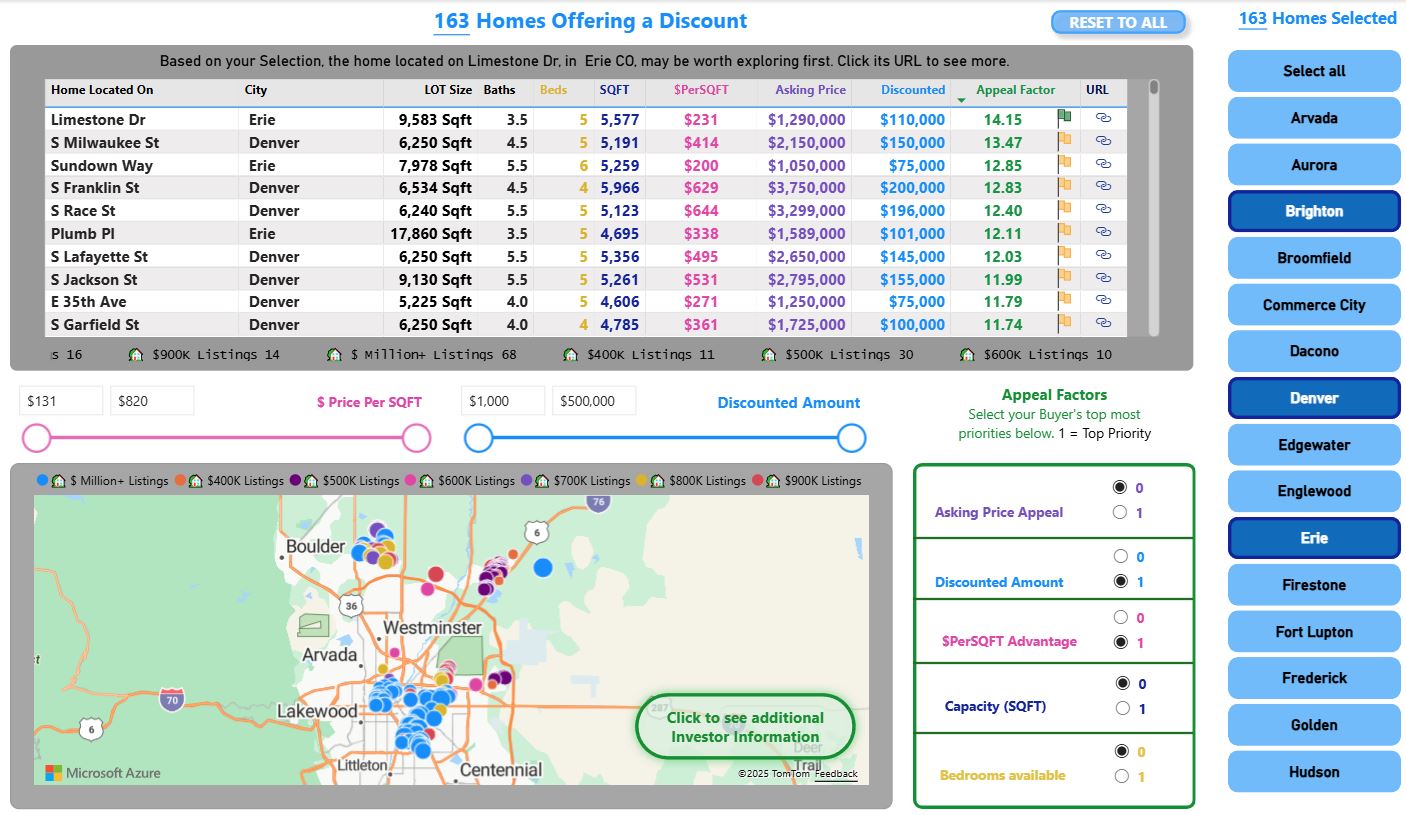The width and height of the screenshot is (1406, 815).
Task: Expand additional Investor Information on the map
Action: click(x=744, y=726)
